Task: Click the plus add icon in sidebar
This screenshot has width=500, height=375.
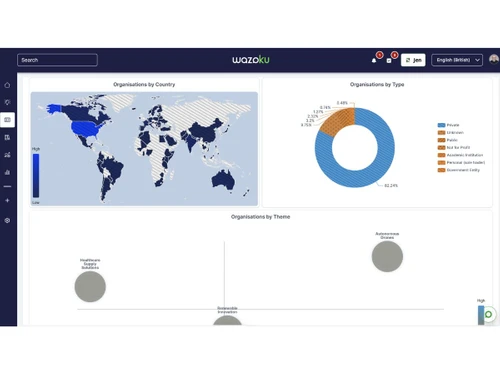Action: click(x=7, y=200)
